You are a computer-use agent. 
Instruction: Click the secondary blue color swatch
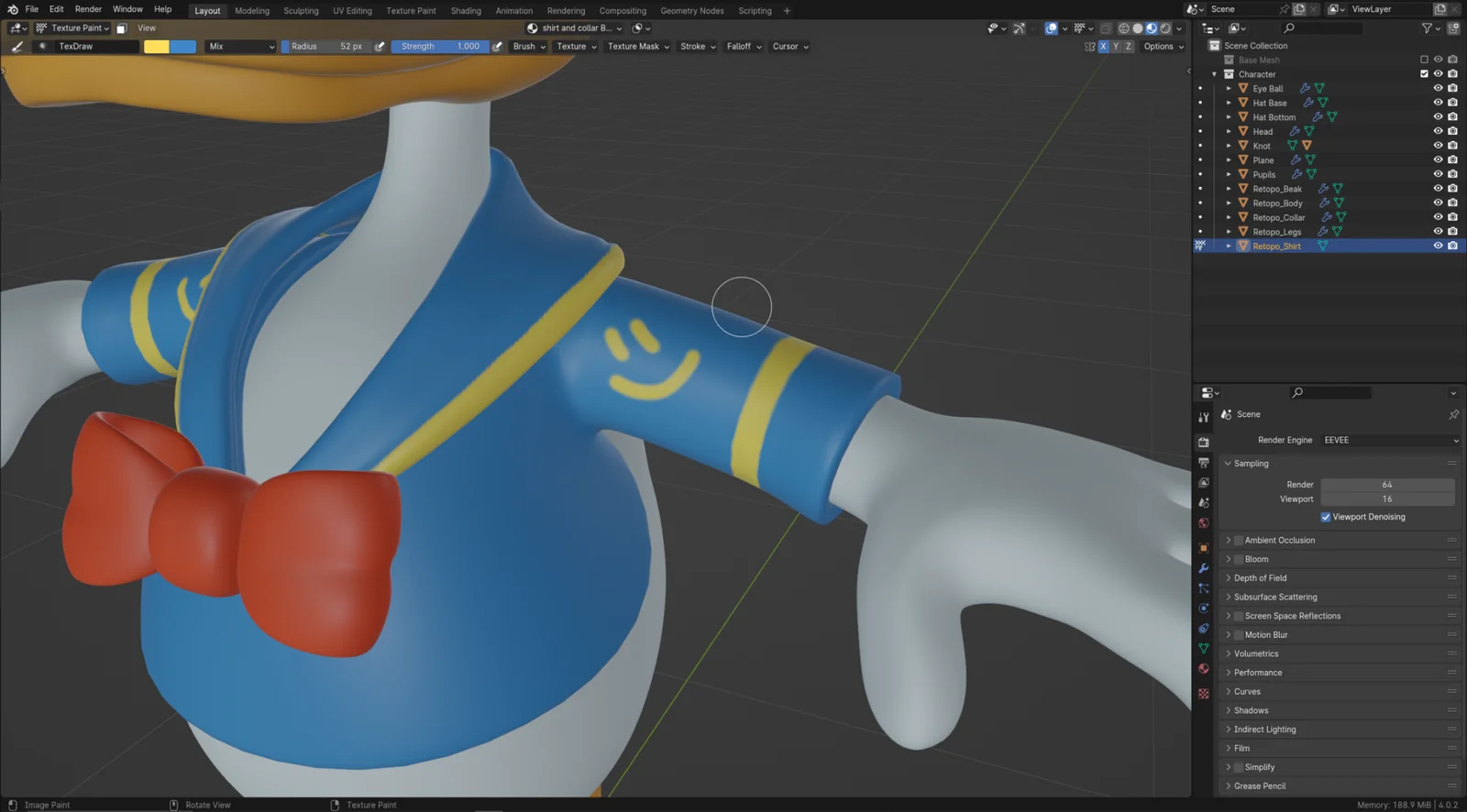click(x=182, y=47)
